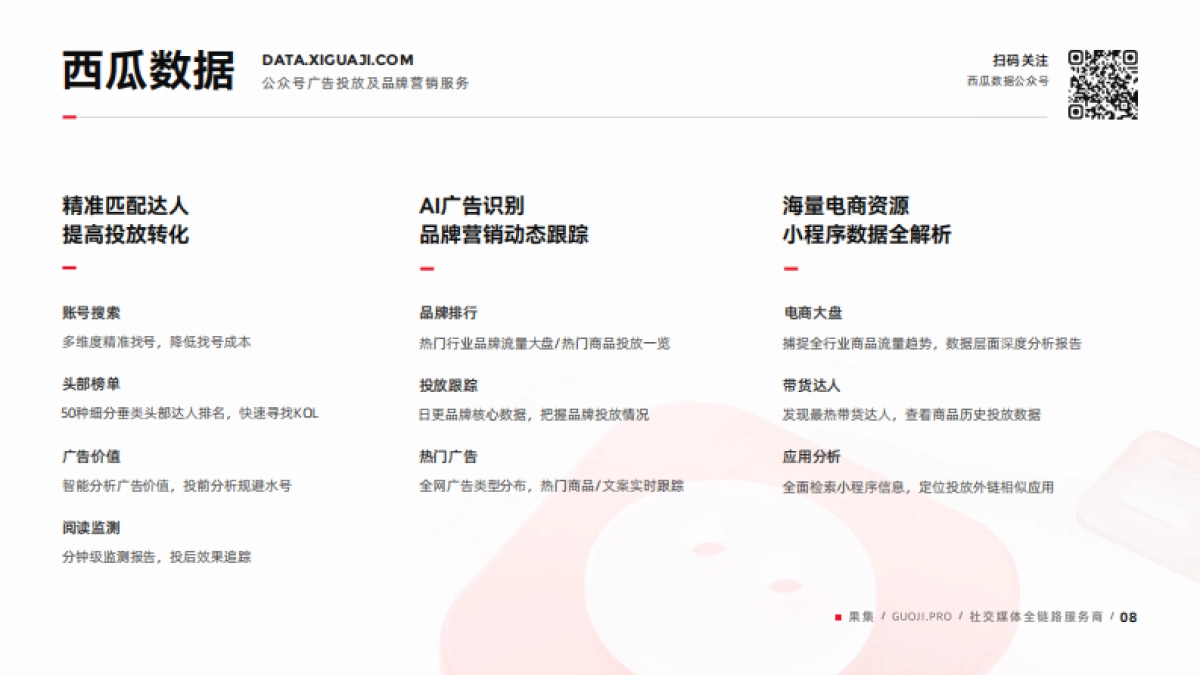This screenshot has width=1200, height=675.
Task: Click the page number 08 in footer
Action: tap(1131, 618)
